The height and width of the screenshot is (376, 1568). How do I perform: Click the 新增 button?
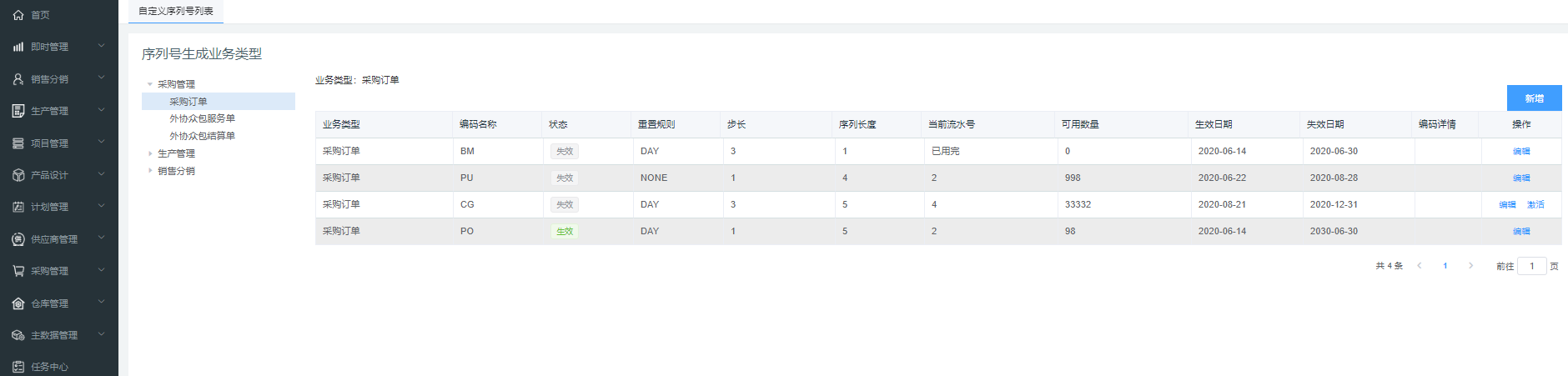coord(1534,98)
